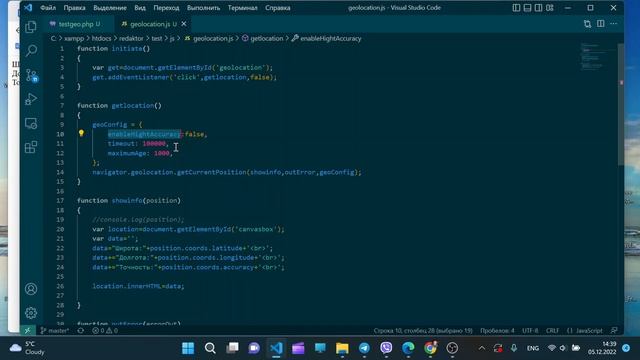
Task: Expand the test breadcrumb folder
Action: click(x=157, y=38)
